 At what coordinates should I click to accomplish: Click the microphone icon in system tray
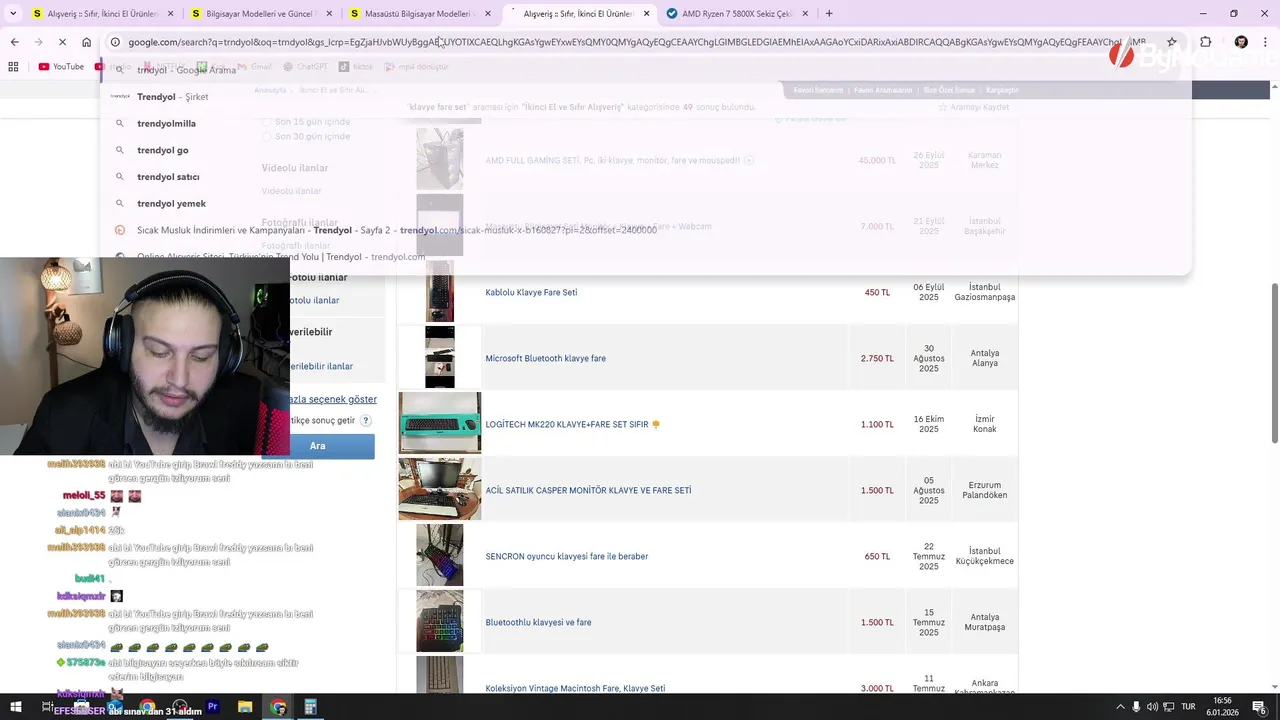click(1137, 707)
